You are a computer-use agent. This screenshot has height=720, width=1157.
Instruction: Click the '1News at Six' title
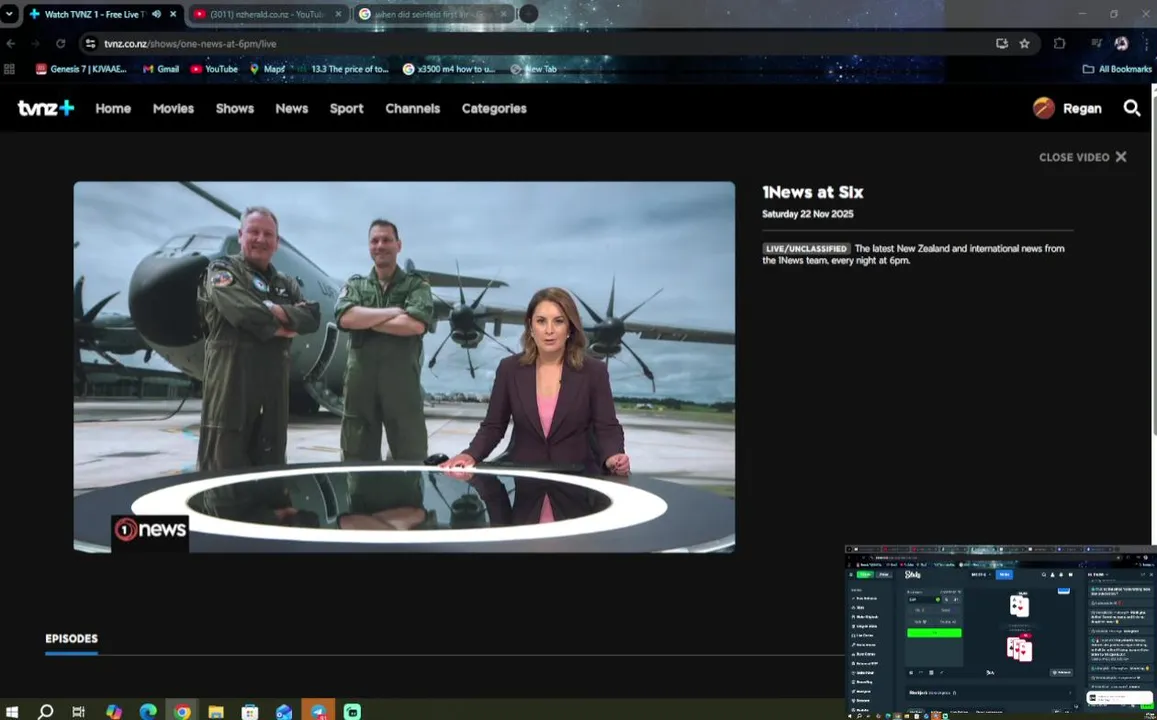tap(812, 193)
